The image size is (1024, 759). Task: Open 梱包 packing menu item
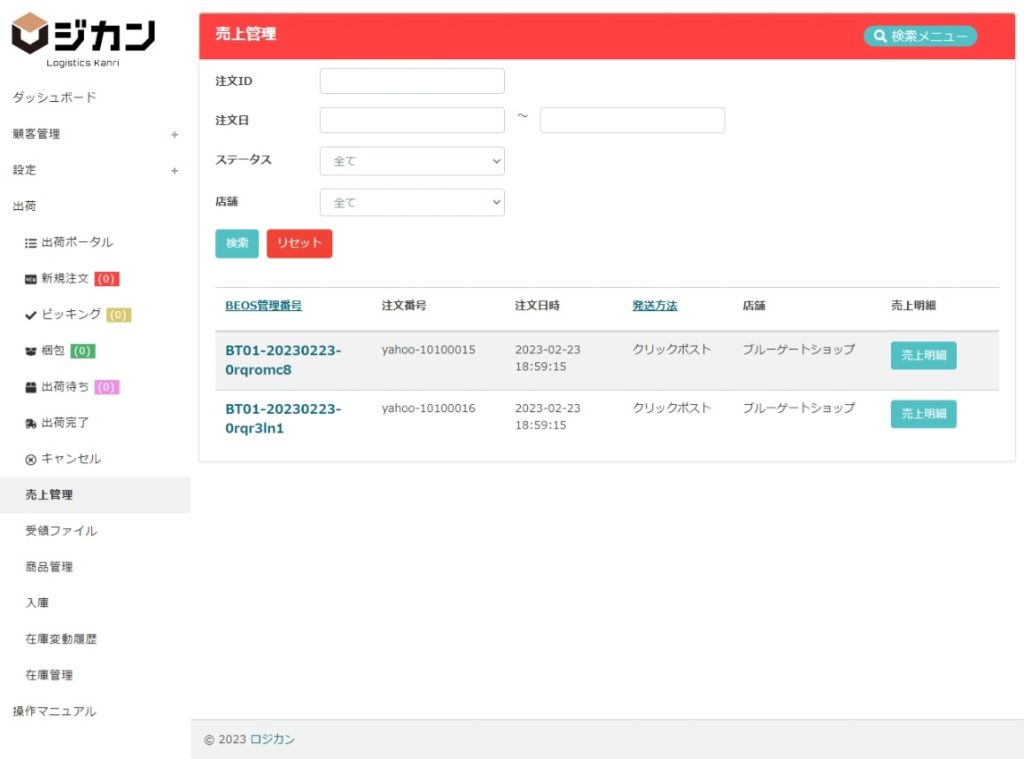pyautogui.click(x=56, y=351)
